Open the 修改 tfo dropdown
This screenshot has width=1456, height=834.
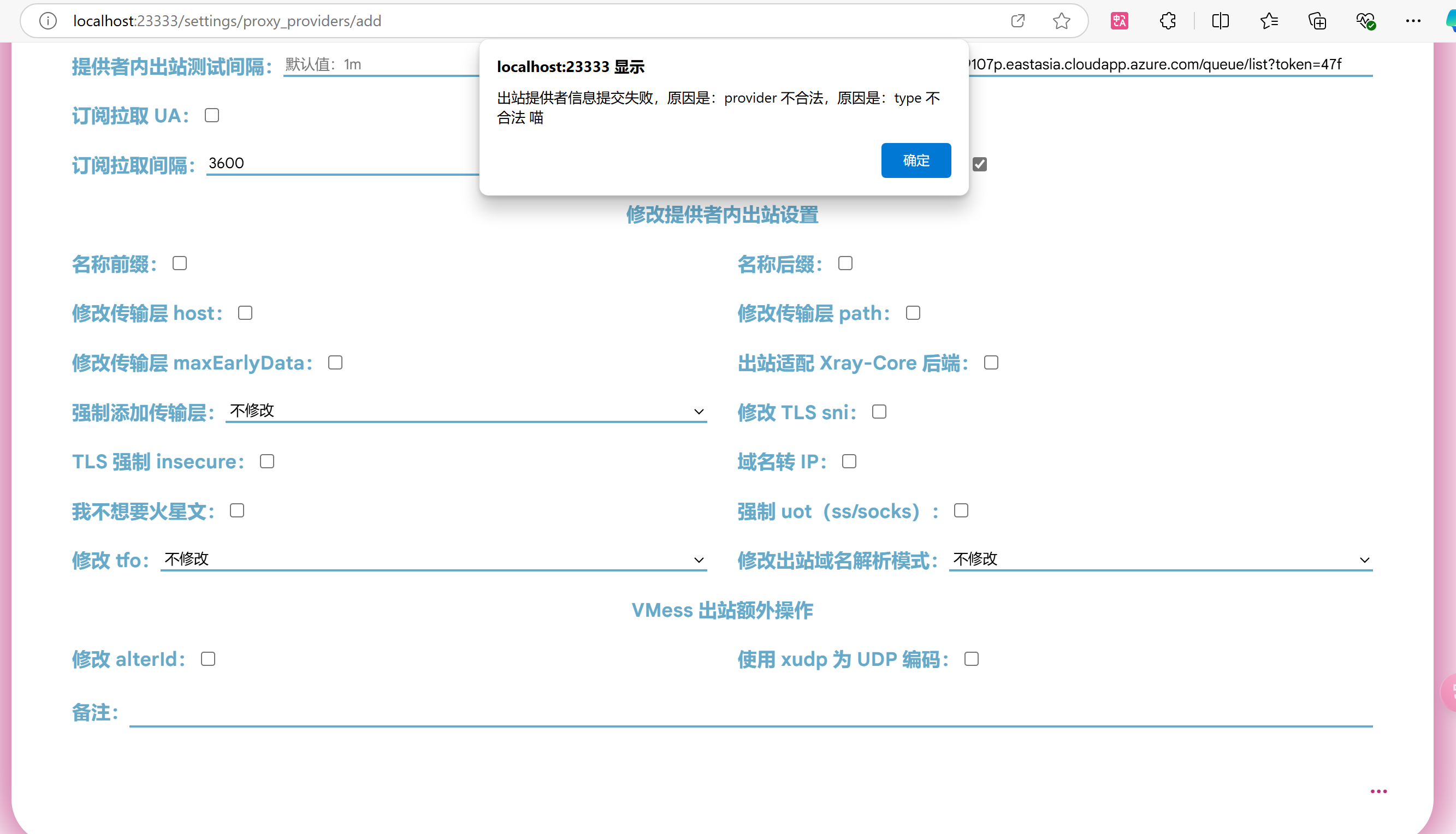[433, 559]
